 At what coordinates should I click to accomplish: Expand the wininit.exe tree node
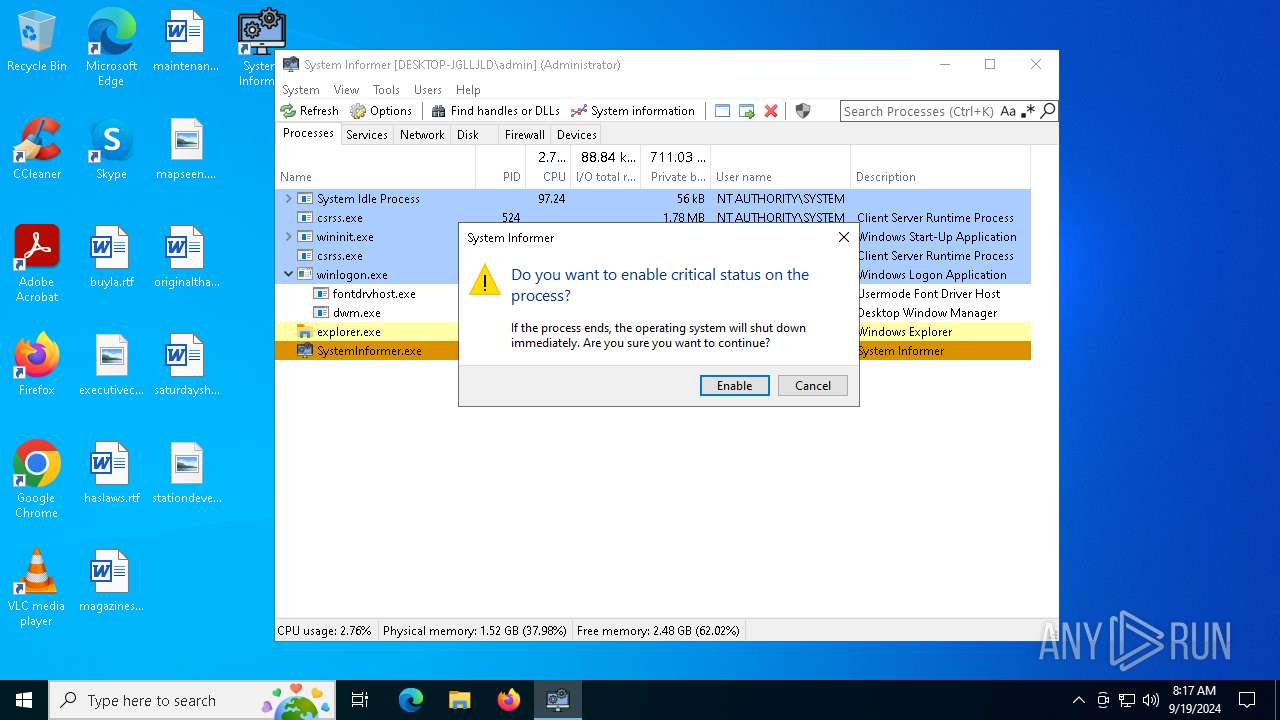coord(289,237)
